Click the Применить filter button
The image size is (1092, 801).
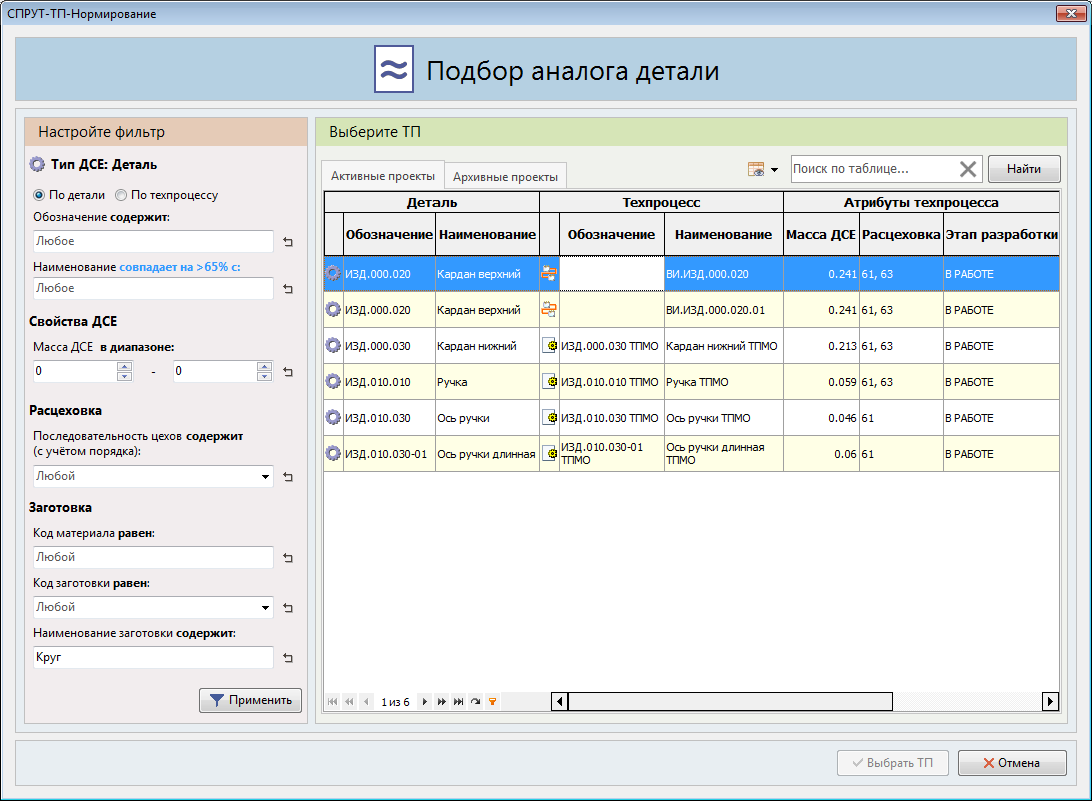pyautogui.click(x=250, y=701)
